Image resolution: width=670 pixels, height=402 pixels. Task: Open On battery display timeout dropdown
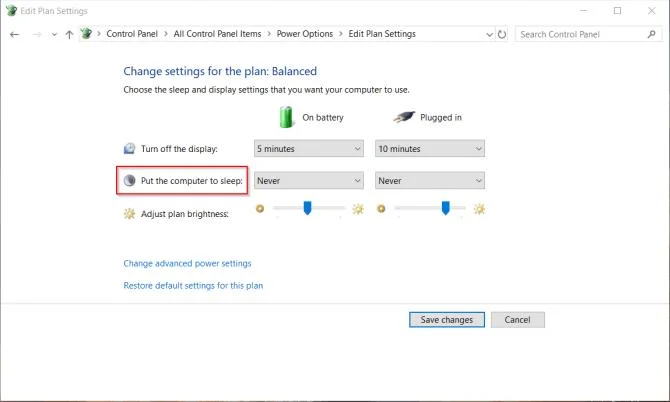point(309,149)
